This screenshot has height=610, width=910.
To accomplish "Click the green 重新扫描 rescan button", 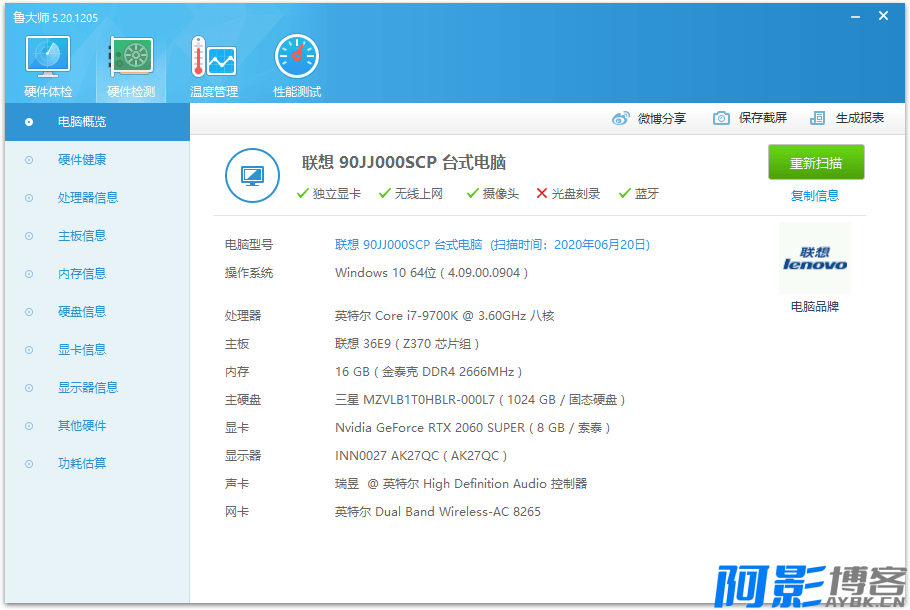I will coord(815,163).
